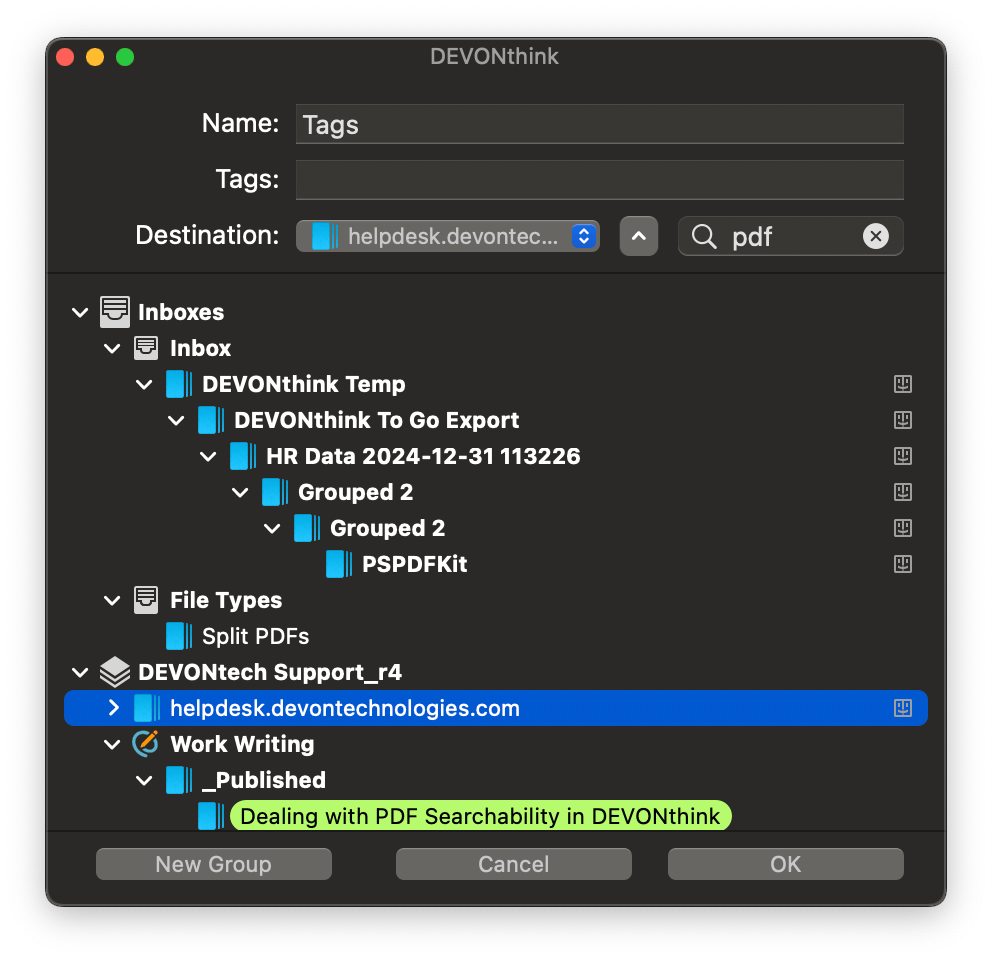Image resolution: width=992 pixels, height=960 pixels.
Task: Click the File Types inbox icon
Action: point(146,600)
